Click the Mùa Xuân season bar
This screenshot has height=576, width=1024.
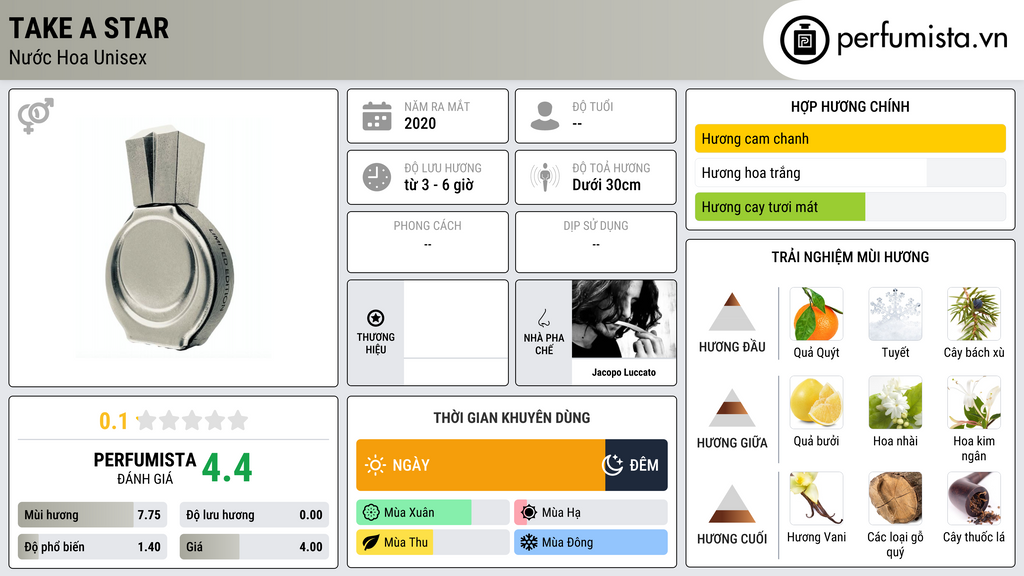pos(433,513)
